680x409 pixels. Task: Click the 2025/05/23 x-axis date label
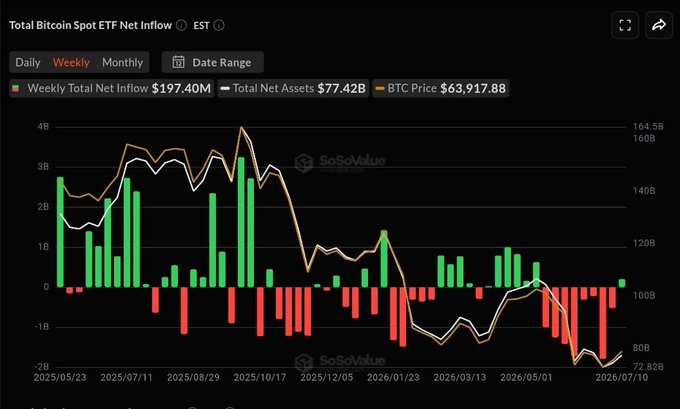point(60,377)
